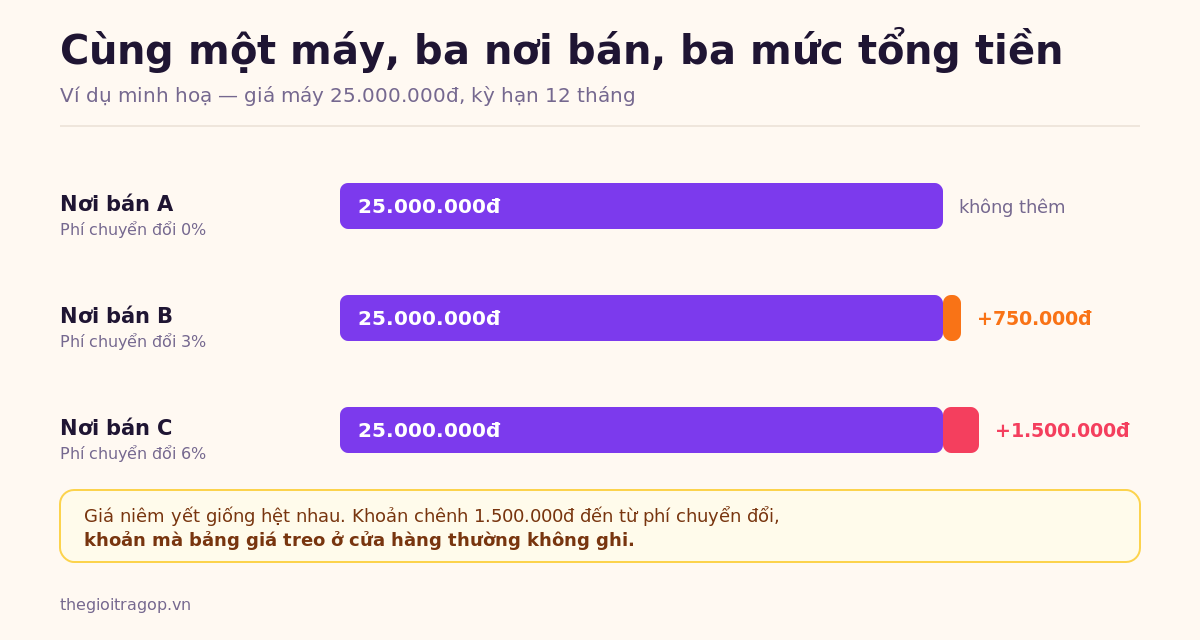
Task: Select the purple 25.000.000đ bar of Nơi bán B
Action: tap(641, 318)
